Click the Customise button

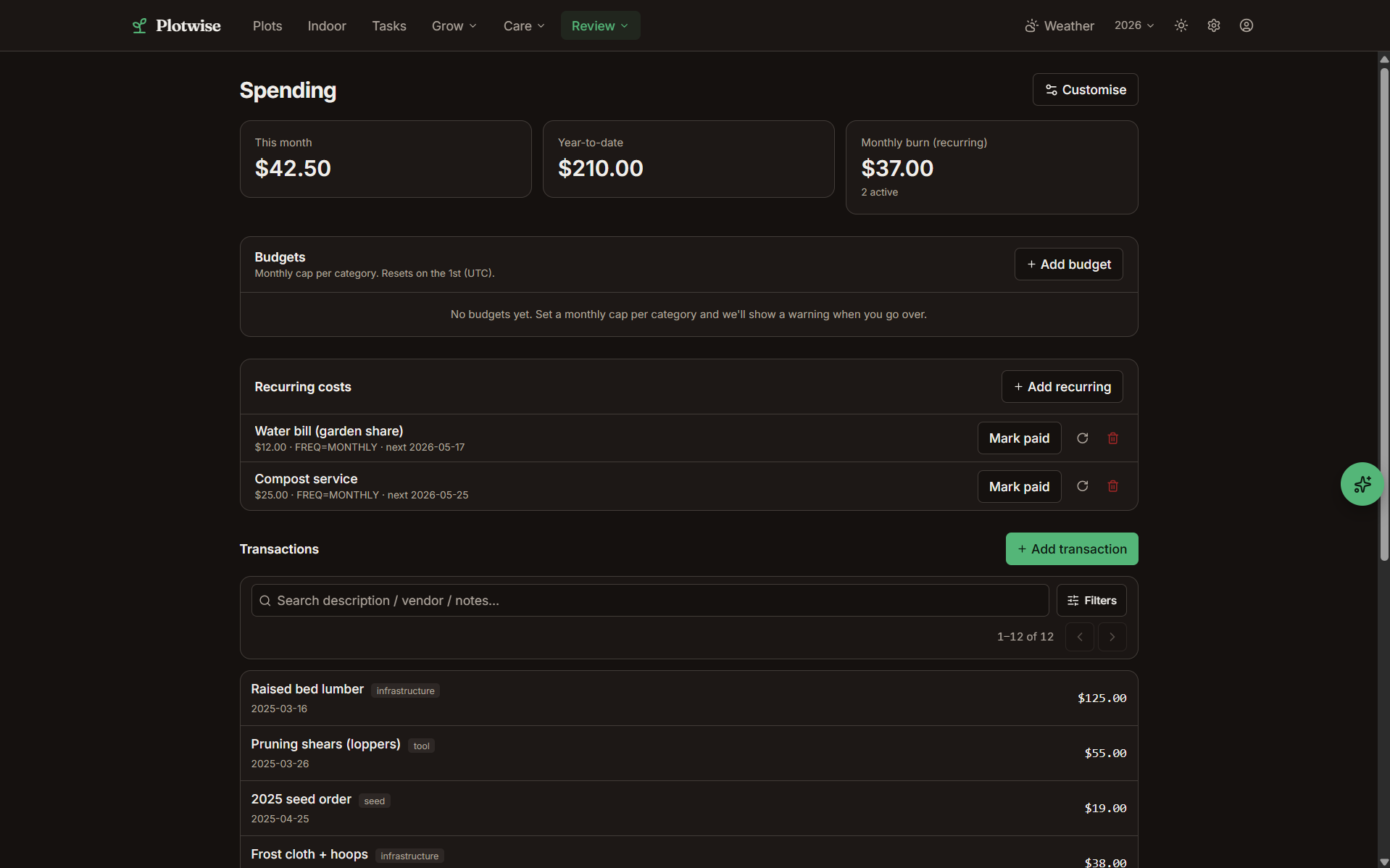pyautogui.click(x=1085, y=90)
